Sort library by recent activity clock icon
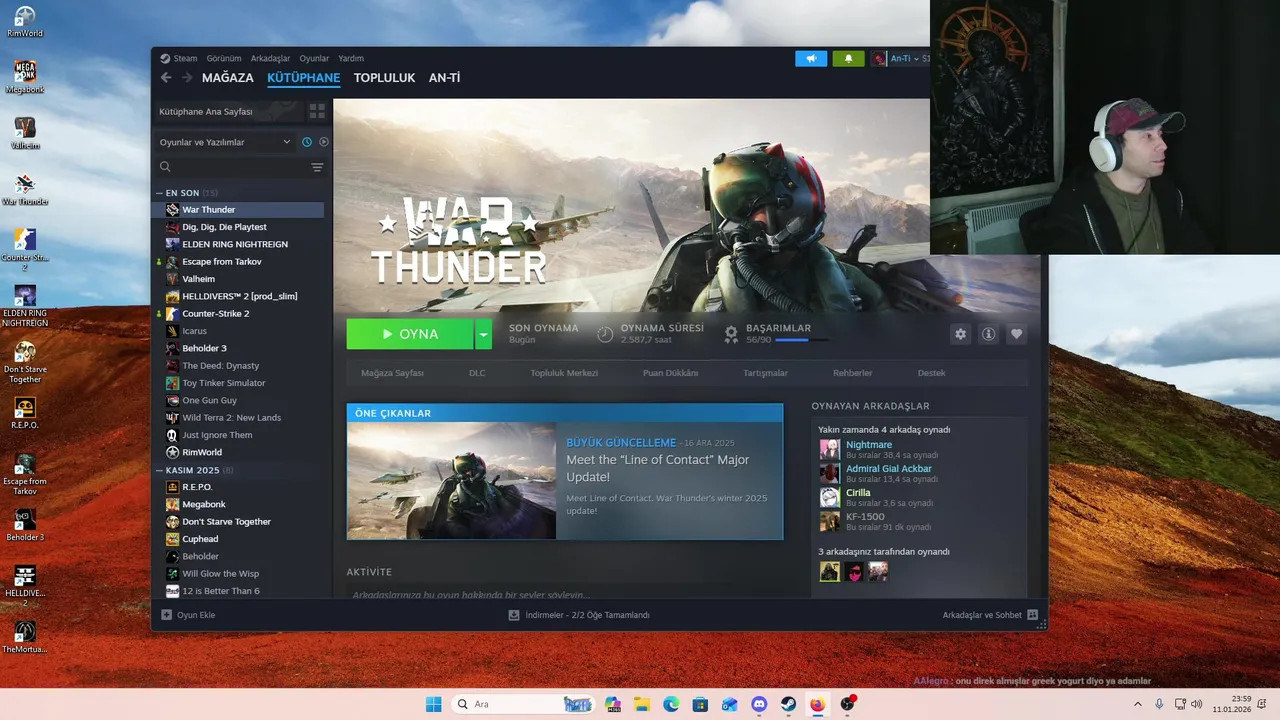Screen dimensions: 1280x720 307,142
